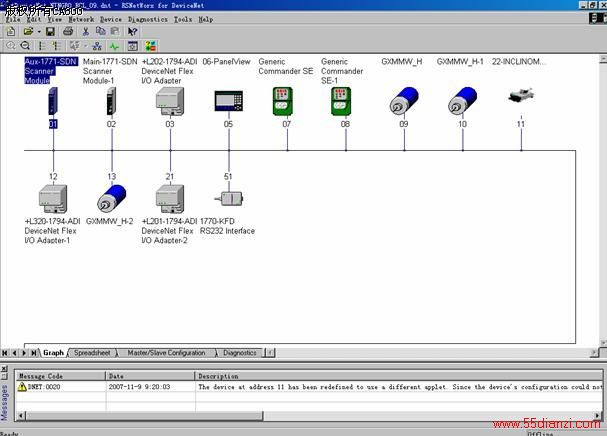Viewport: 607px width, 436px height.
Task: Select the 22-INCLINOM device at node 11
Action: (x=521, y=96)
